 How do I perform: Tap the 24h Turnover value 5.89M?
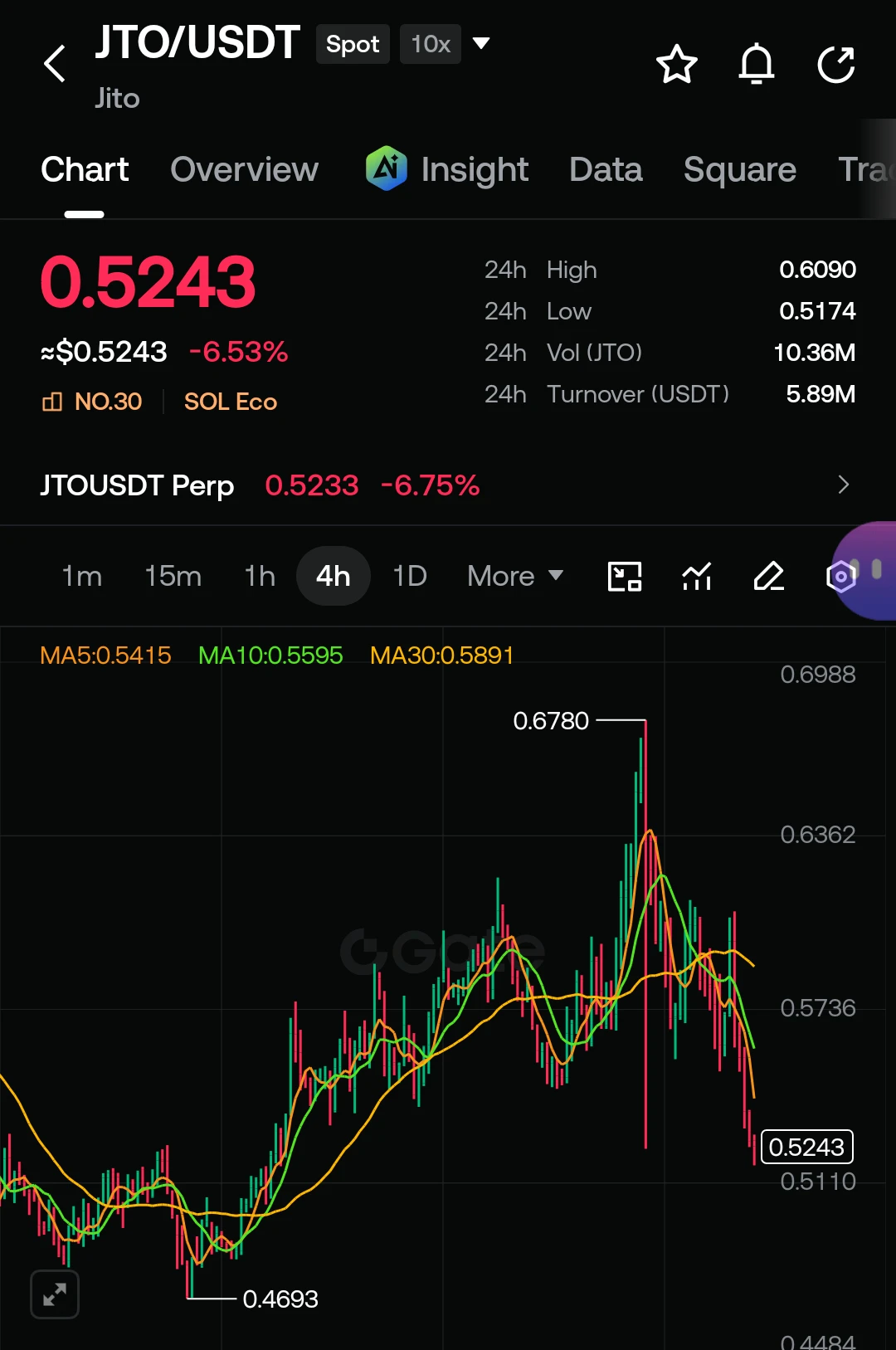point(821,394)
